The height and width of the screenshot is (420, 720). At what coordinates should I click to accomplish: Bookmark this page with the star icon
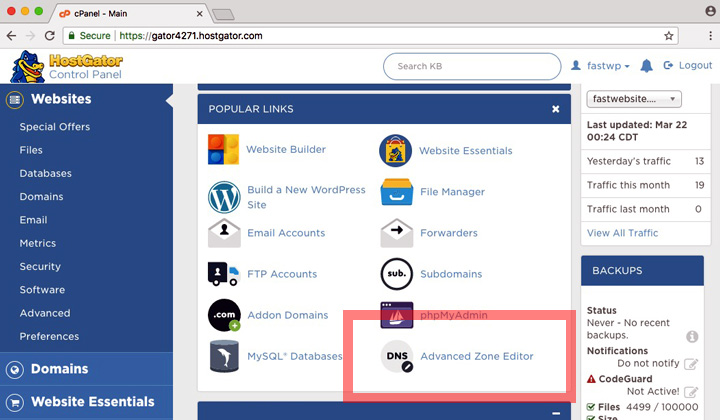[x=669, y=36]
